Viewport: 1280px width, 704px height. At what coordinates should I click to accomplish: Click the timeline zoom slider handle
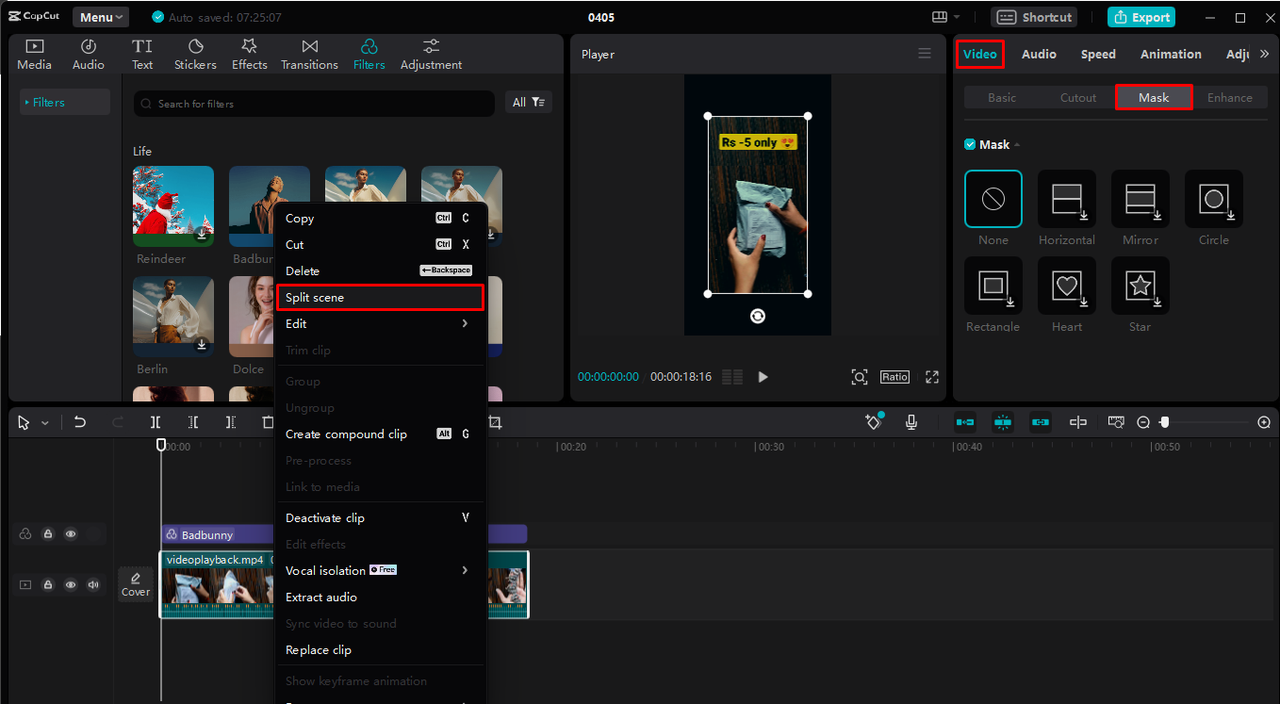click(1164, 423)
